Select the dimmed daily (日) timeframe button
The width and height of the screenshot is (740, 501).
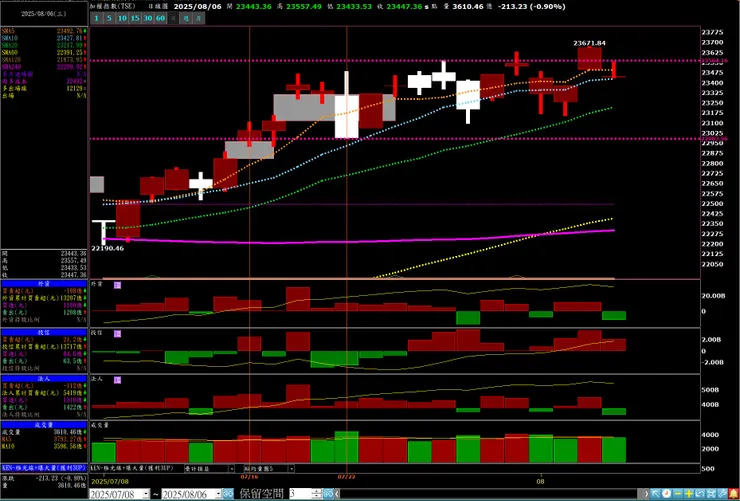pyautogui.click(x=173, y=18)
